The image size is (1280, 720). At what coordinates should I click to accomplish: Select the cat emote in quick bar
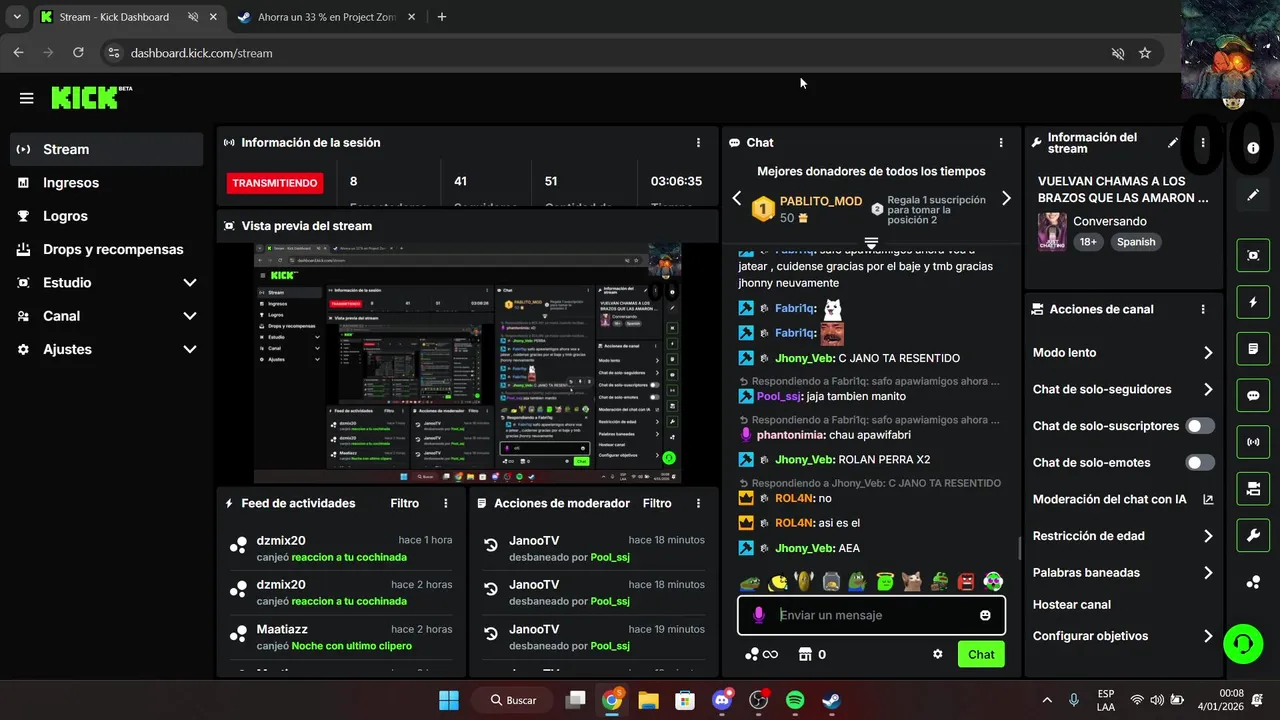tap(911, 581)
